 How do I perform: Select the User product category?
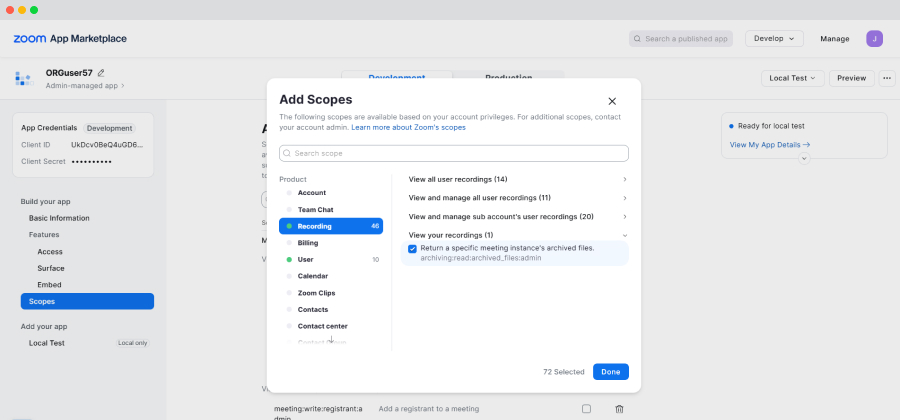click(331, 259)
